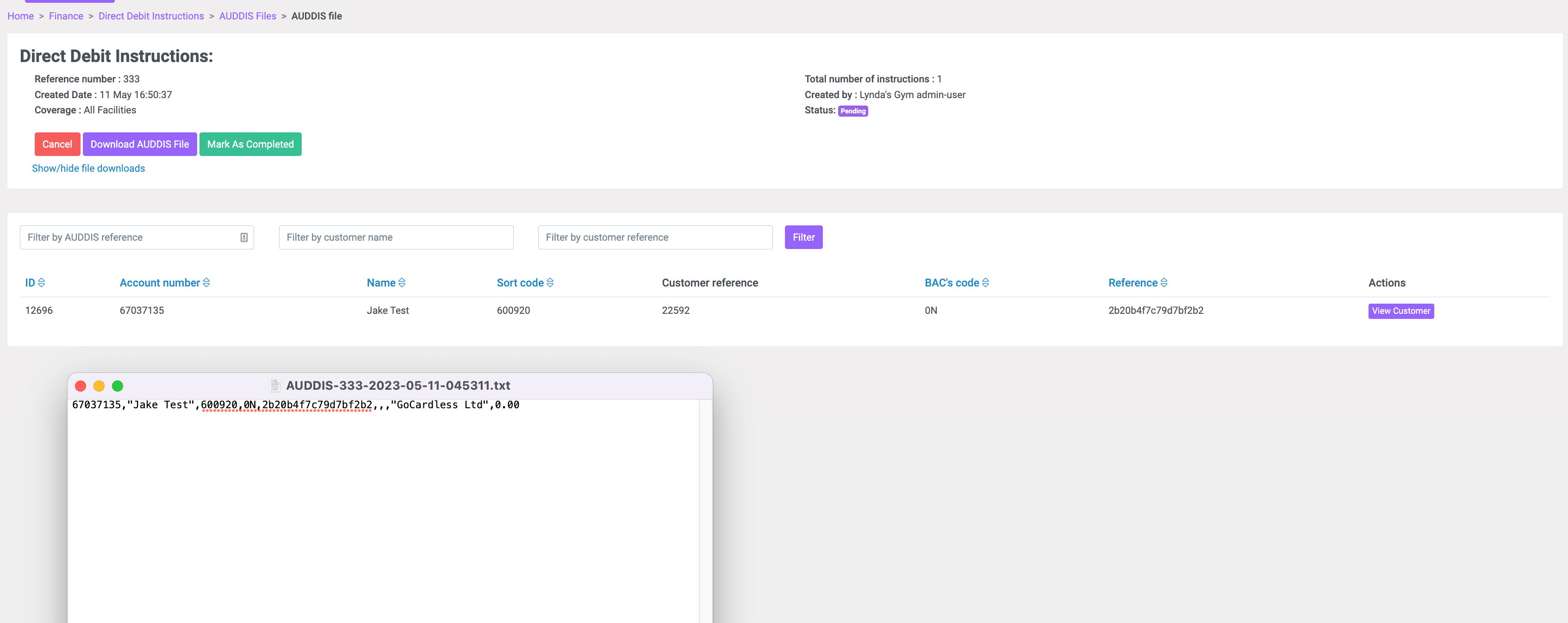Open the Finance breadcrumb link
1568x623 pixels.
coord(66,16)
